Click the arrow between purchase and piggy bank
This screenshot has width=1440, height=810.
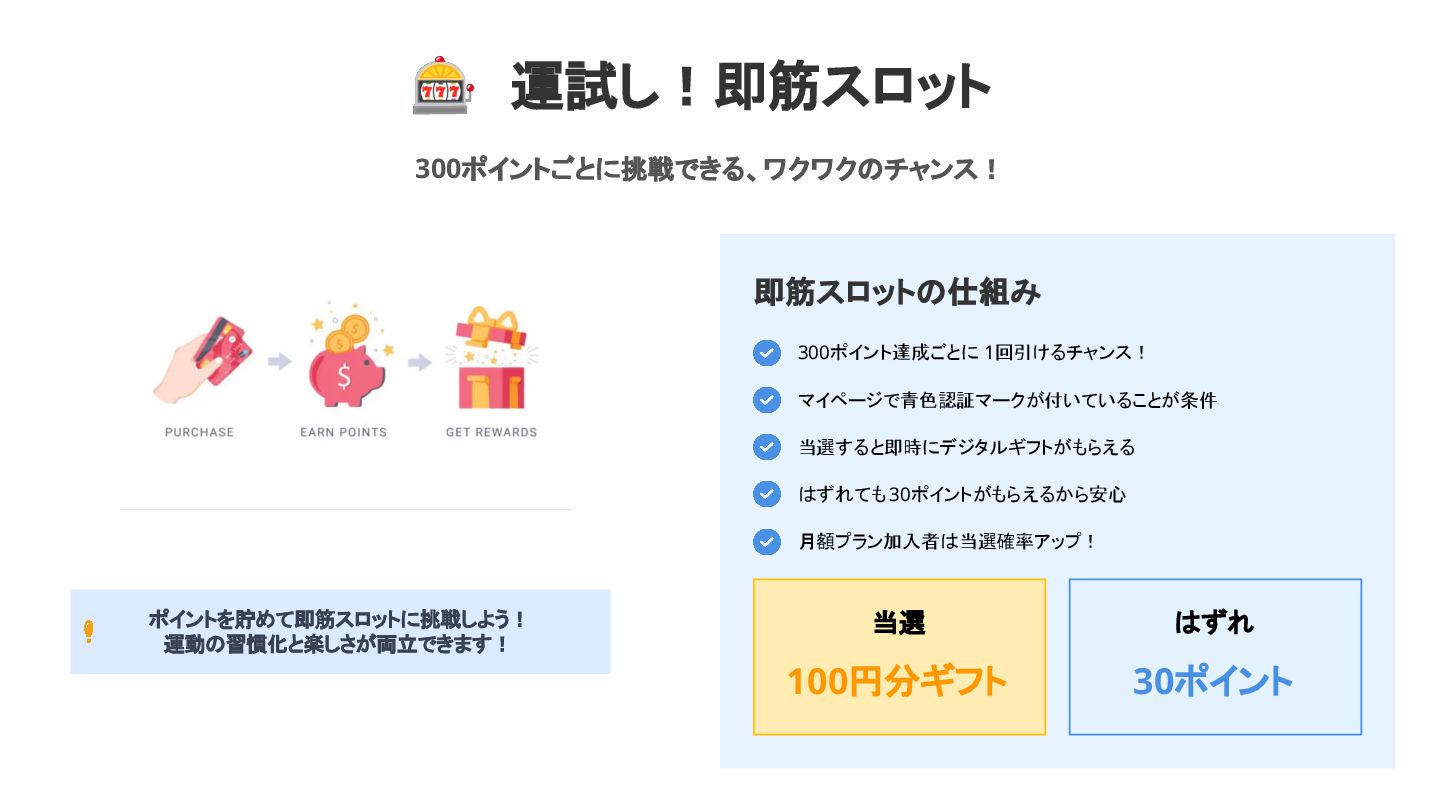[x=280, y=361]
